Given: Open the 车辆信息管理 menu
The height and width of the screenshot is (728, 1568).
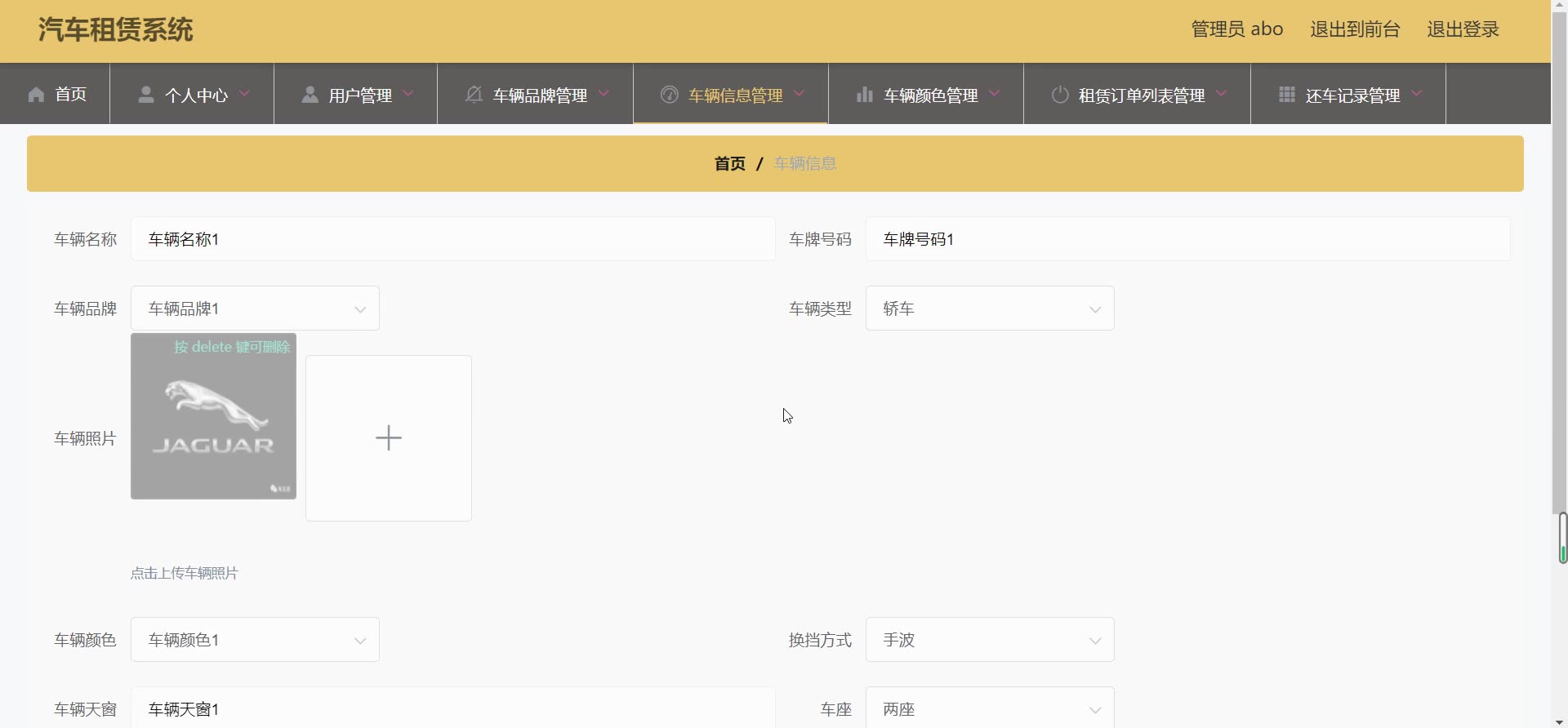Looking at the screenshot, I should click(731, 94).
